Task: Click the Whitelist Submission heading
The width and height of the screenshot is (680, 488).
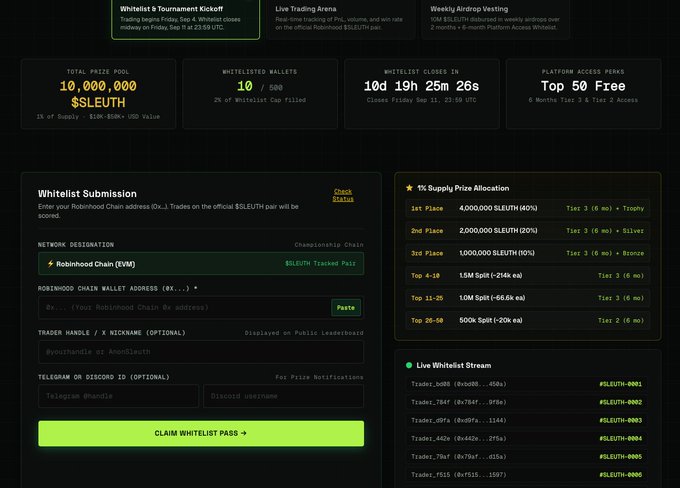Action: pyautogui.click(x=87, y=194)
